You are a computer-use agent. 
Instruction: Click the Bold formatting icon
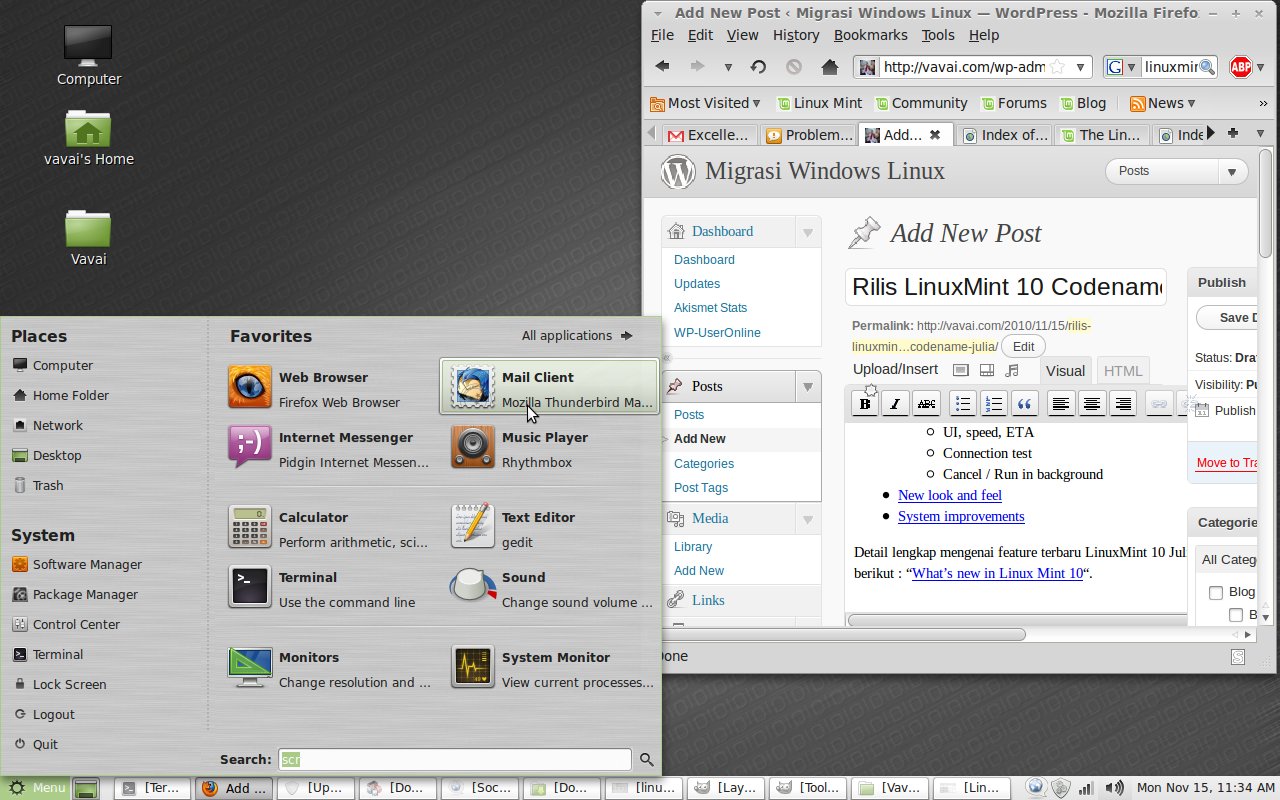(865, 404)
